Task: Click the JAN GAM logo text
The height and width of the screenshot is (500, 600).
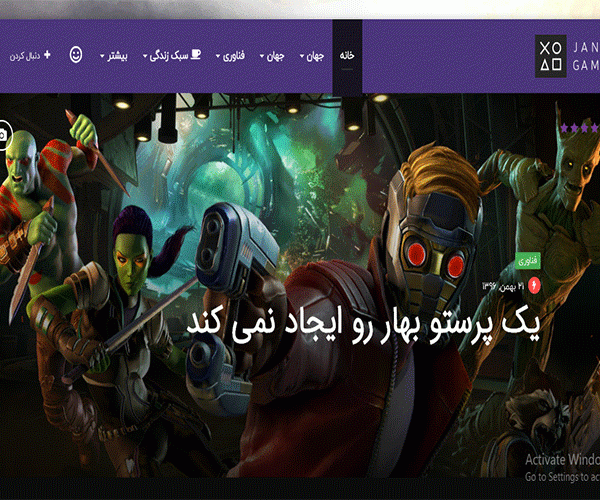Action: (583, 53)
